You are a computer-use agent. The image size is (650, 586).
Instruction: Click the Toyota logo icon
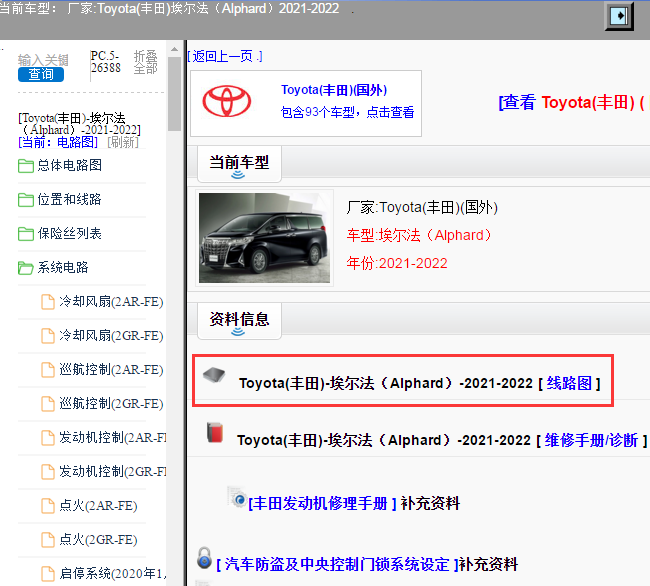pos(227,101)
